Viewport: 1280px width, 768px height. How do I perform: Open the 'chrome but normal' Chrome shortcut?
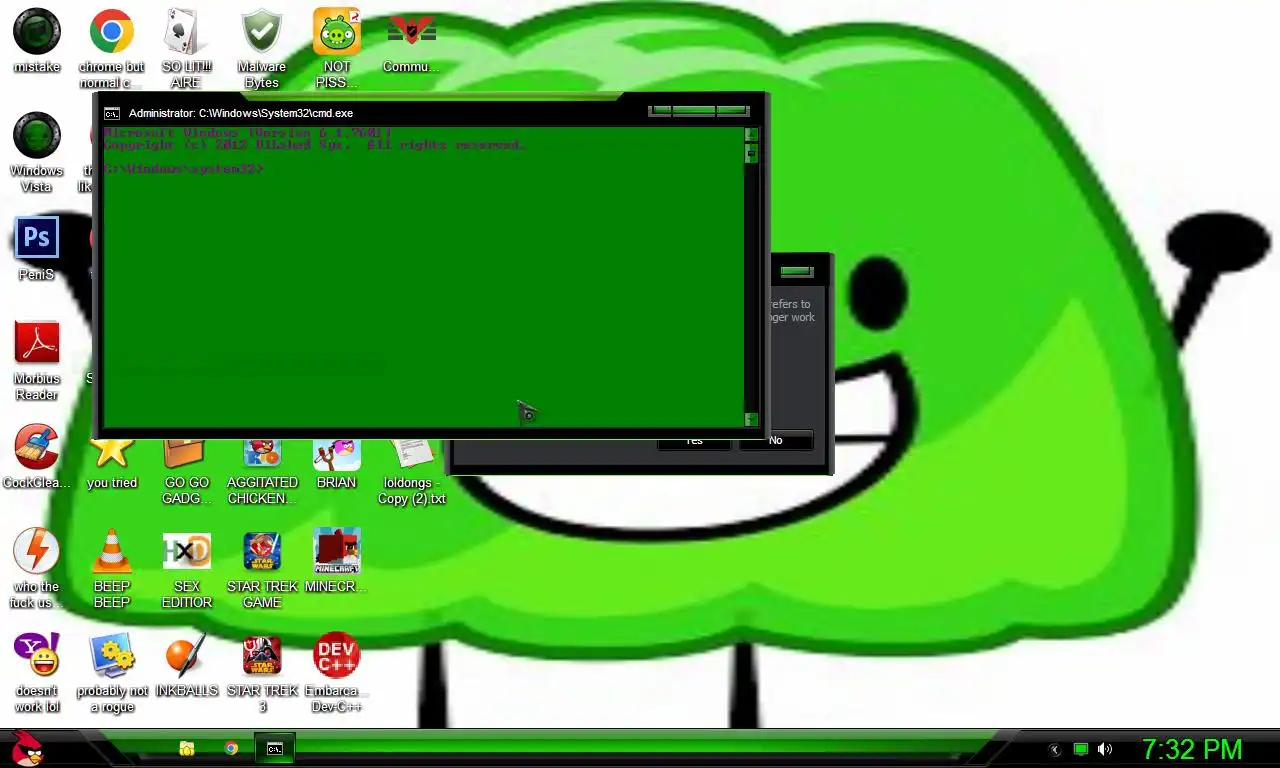click(112, 48)
